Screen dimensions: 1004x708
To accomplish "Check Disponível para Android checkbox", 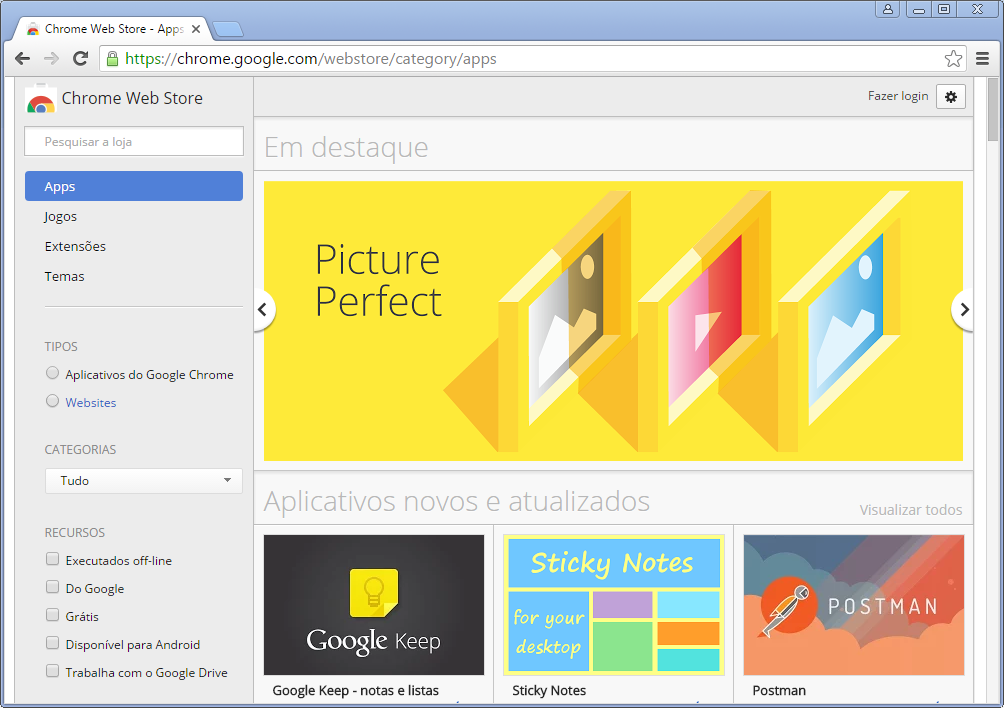I will 53,643.
